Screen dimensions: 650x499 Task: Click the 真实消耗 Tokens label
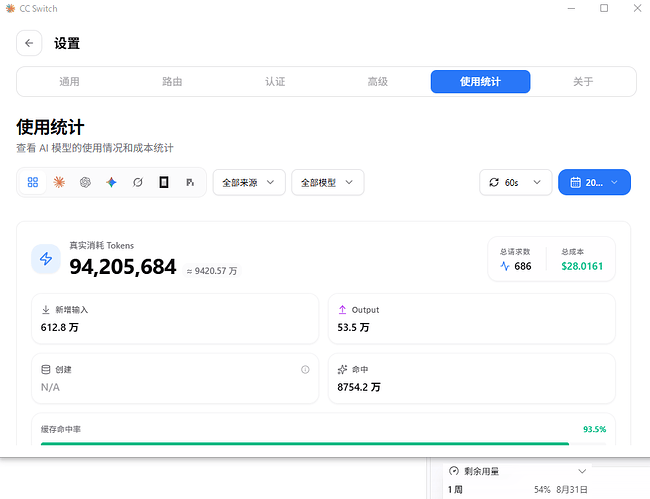click(102, 245)
